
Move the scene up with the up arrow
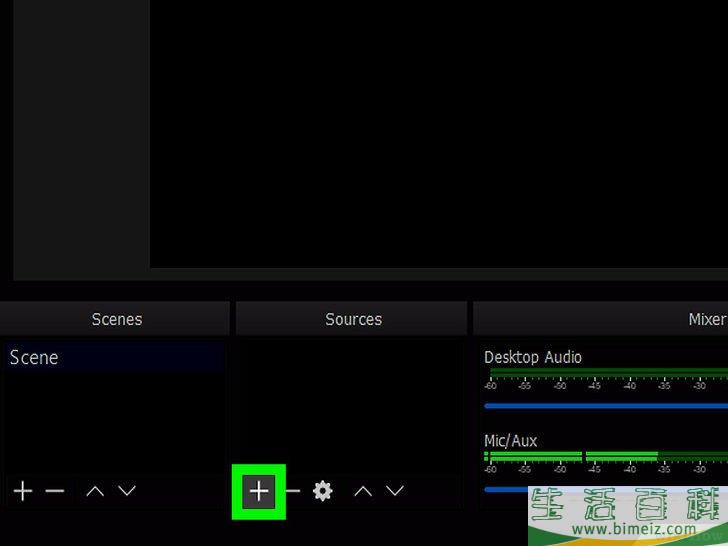pos(95,491)
